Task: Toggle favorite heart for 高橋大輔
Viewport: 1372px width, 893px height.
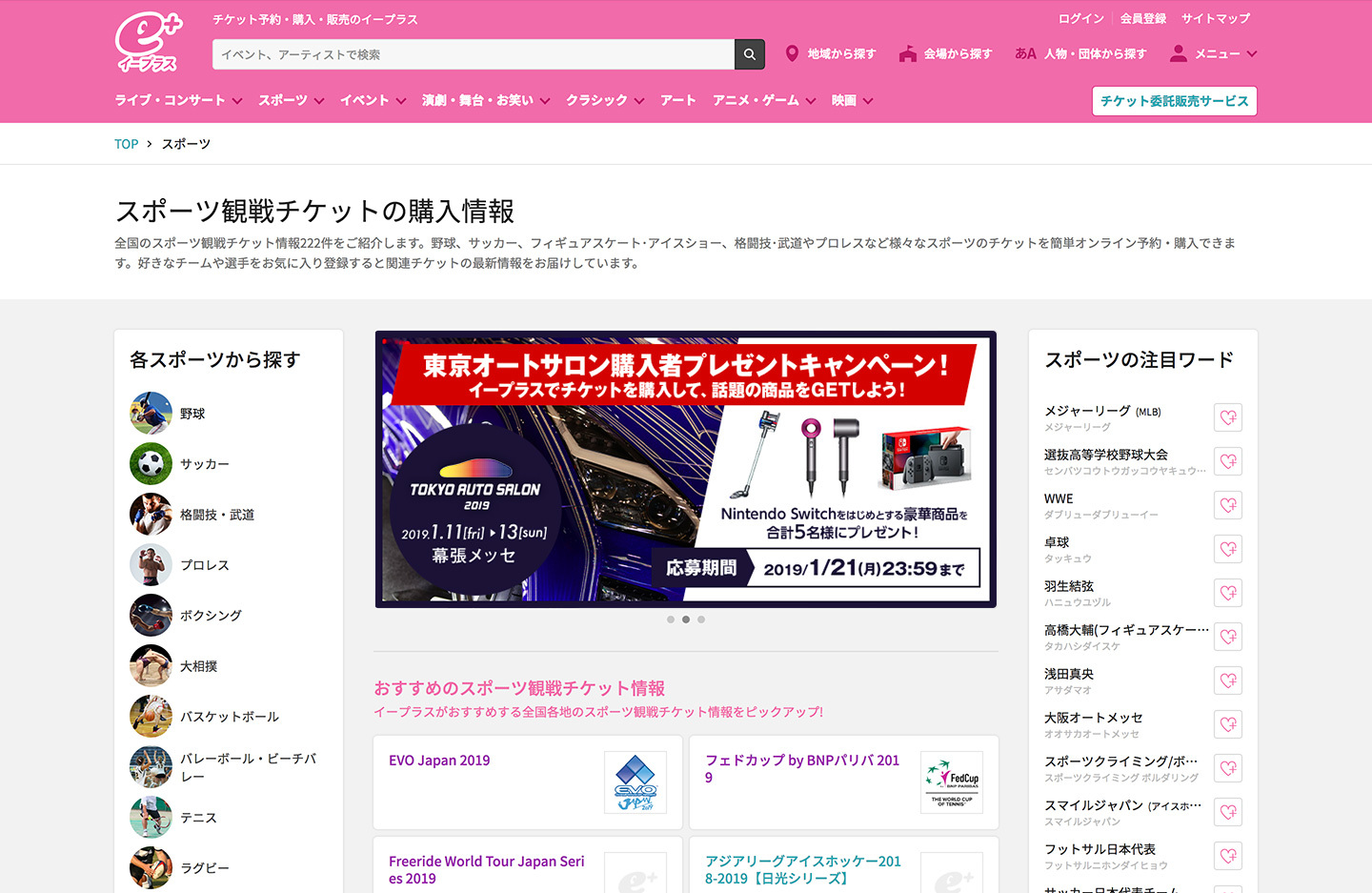Action: coord(1228,637)
